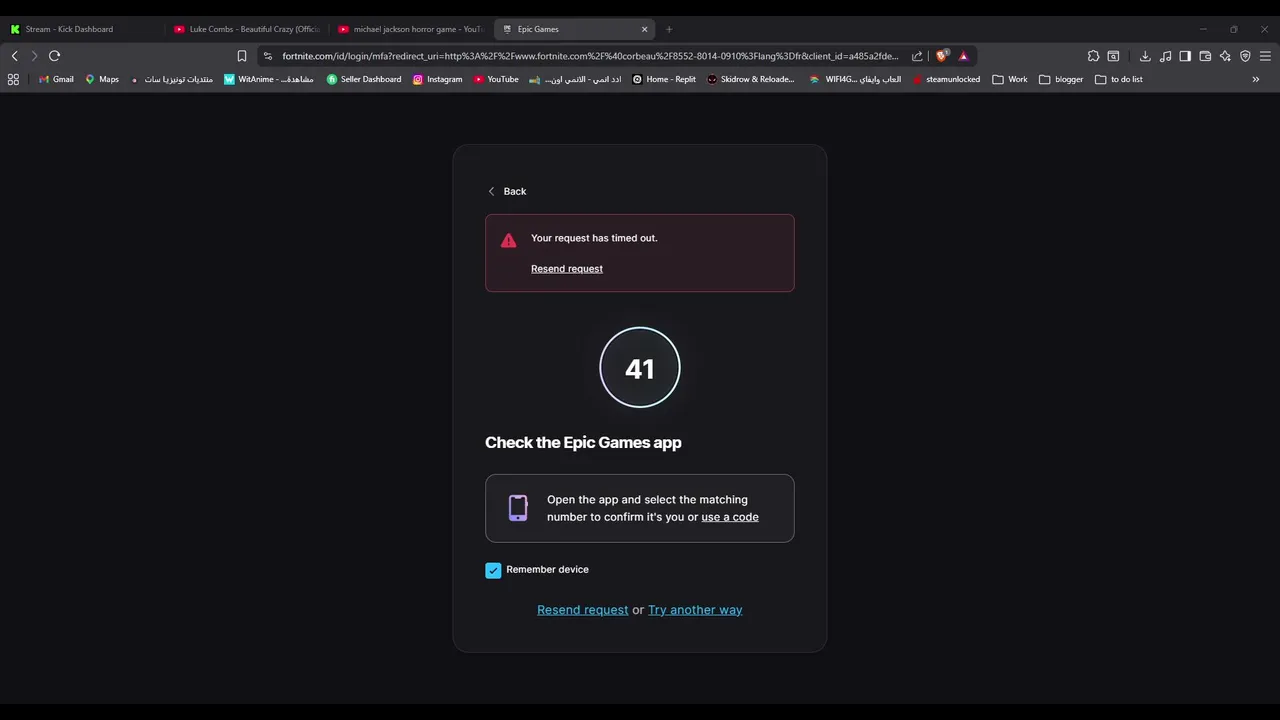Open the Brave Wallet icon
This screenshot has height=720, width=1280.
(1205, 56)
